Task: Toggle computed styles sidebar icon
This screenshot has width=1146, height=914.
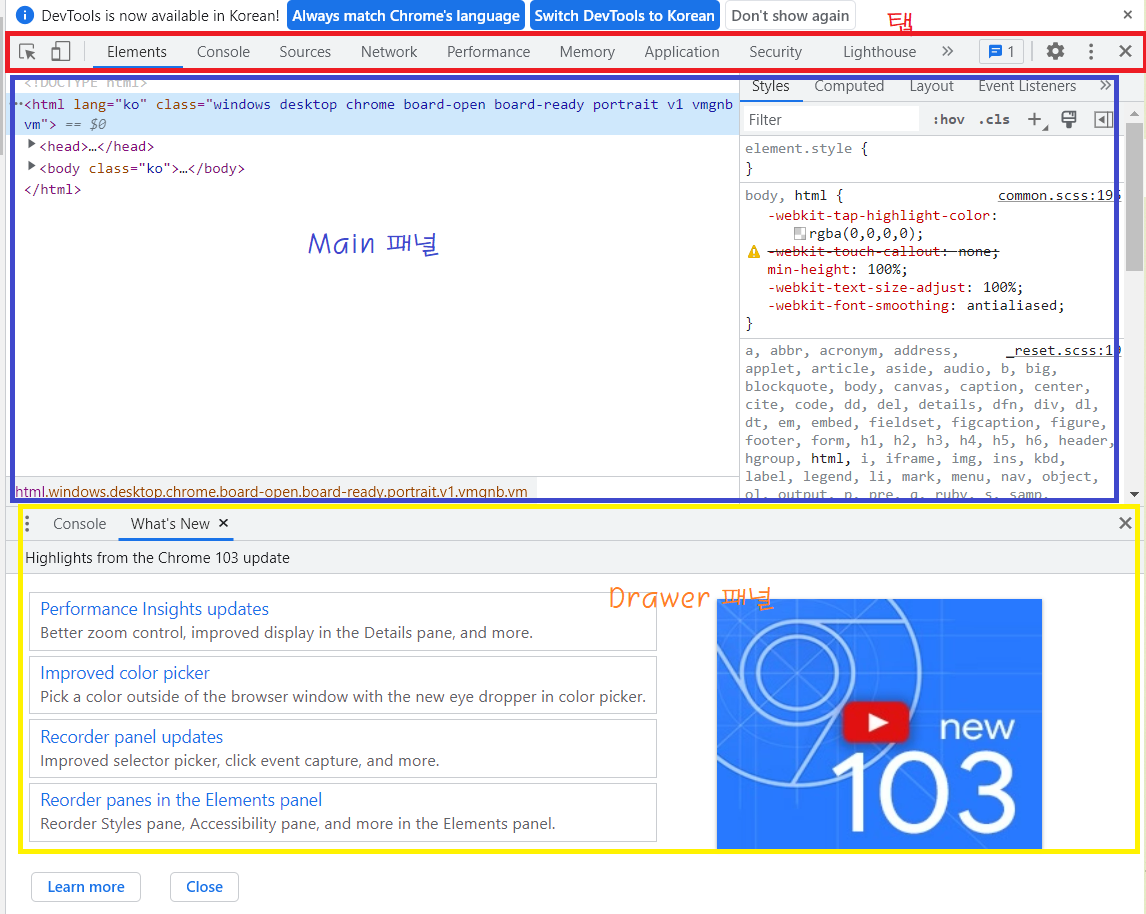Action: pyautogui.click(x=1103, y=119)
